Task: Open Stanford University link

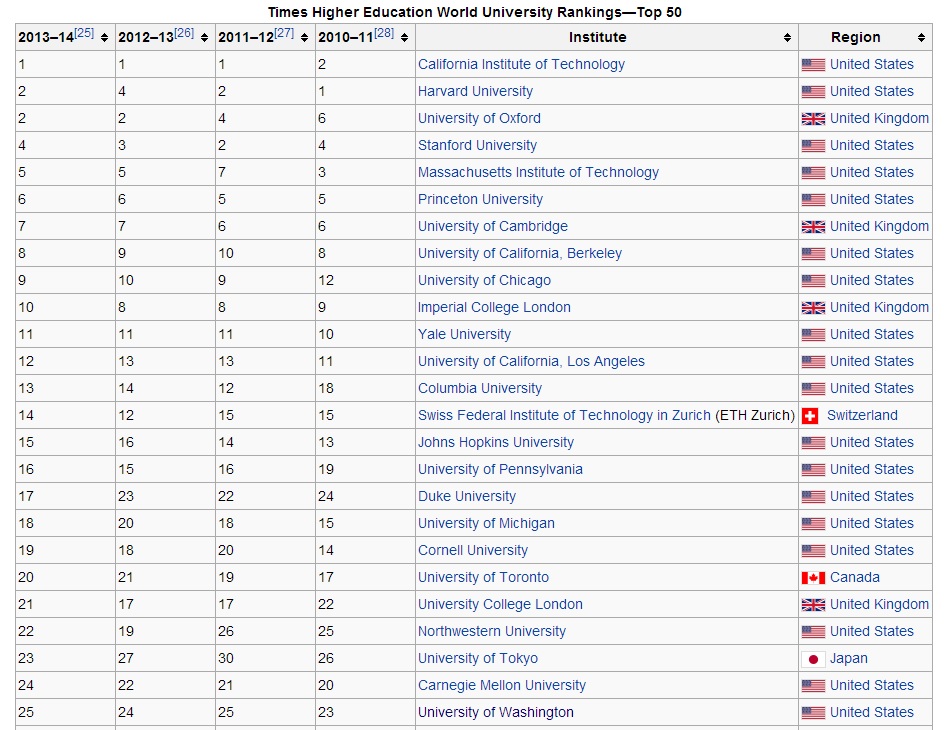Action: 477,145
